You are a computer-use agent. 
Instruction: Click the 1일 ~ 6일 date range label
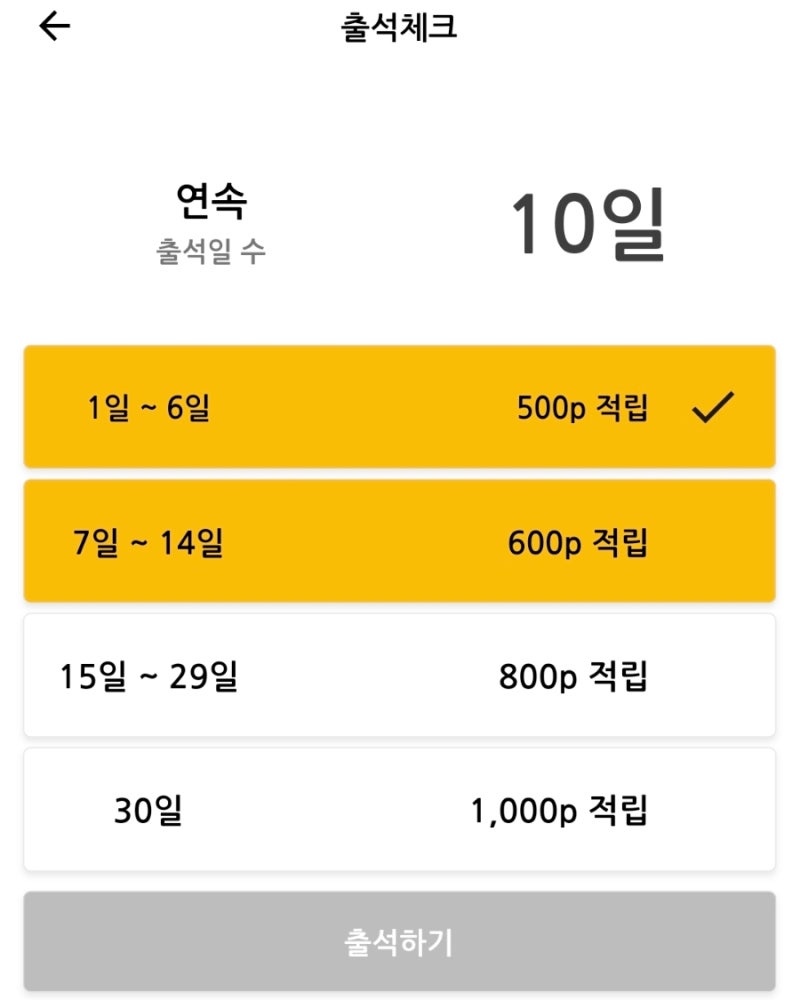pos(149,408)
